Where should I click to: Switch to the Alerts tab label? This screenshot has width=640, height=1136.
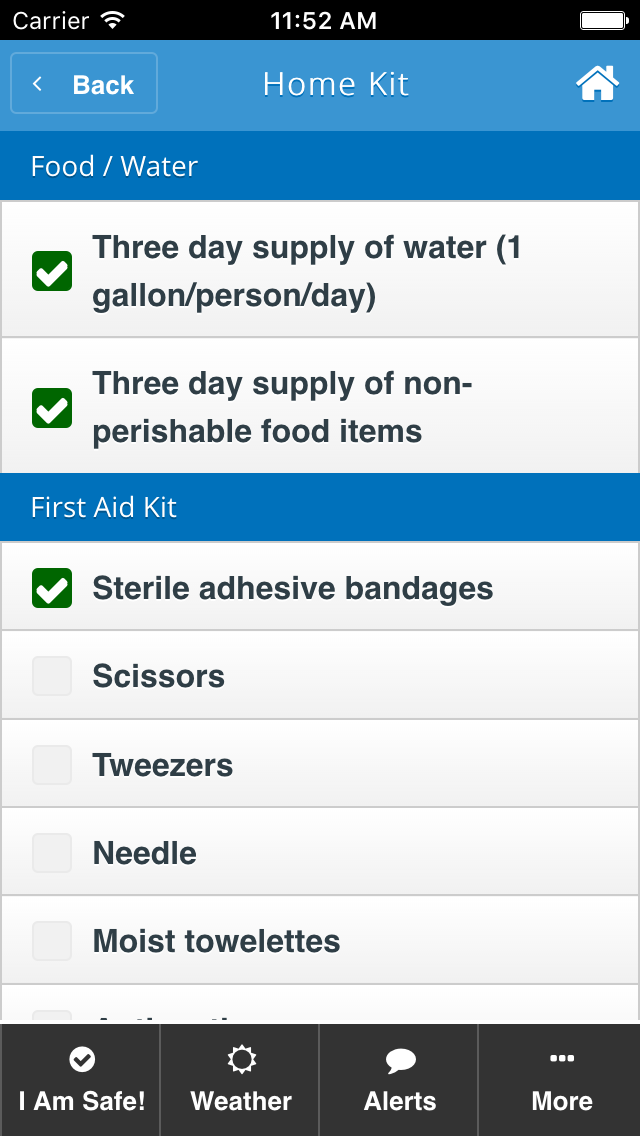point(400,1101)
